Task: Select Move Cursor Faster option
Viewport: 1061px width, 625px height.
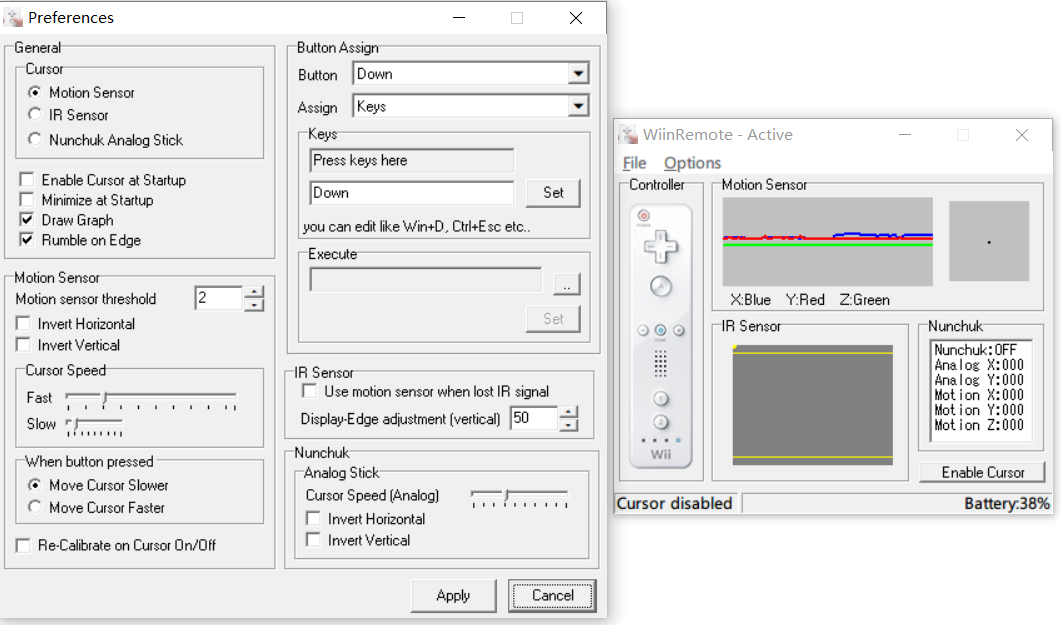Action: tap(35, 507)
